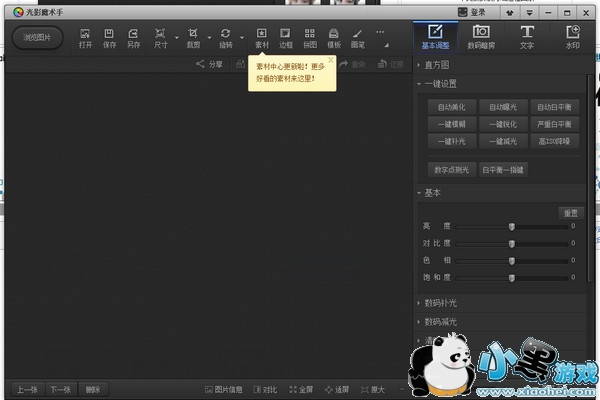Screen dimensions: 600x400
Task: Click the 保存 (Save) toolbar icon
Action: pos(109,38)
